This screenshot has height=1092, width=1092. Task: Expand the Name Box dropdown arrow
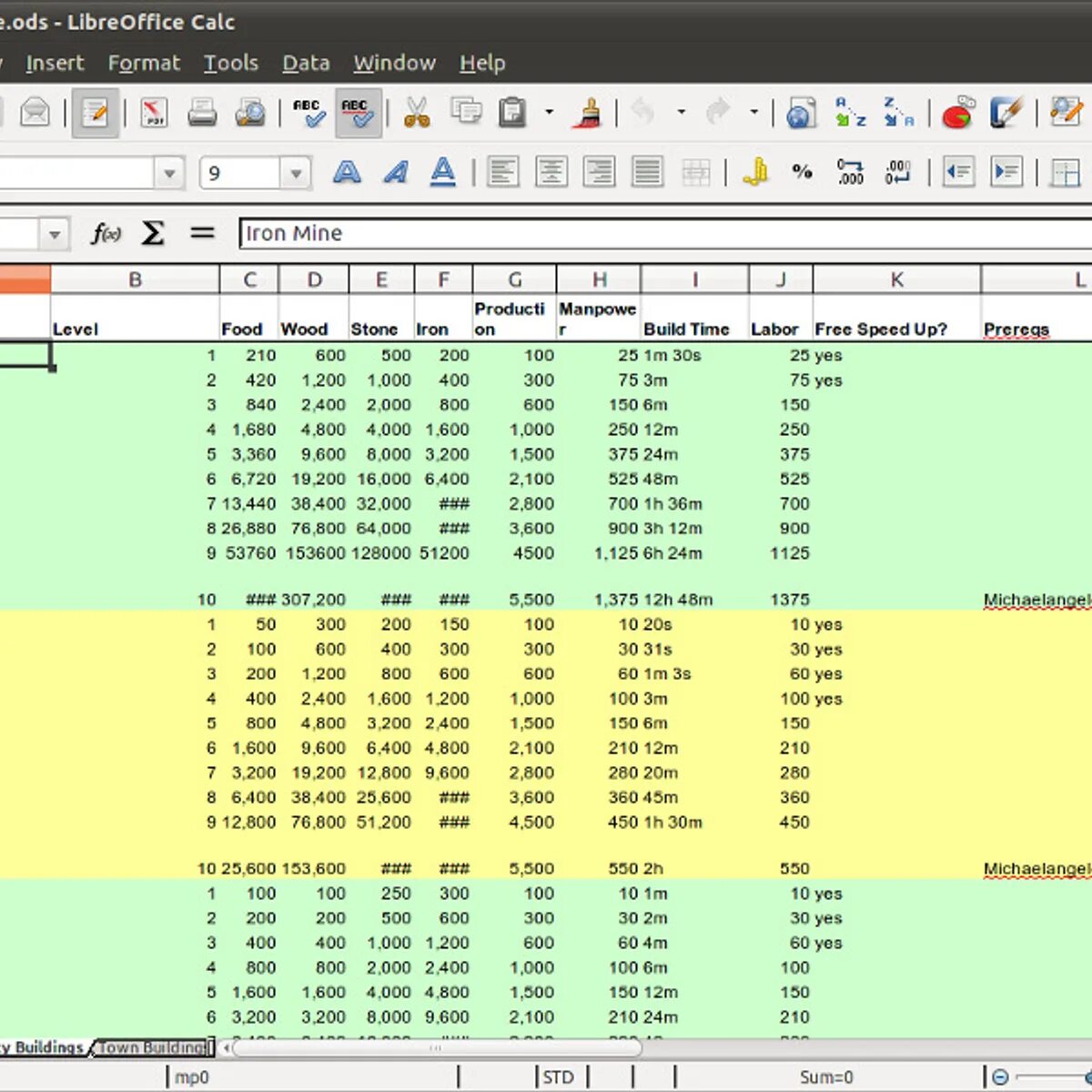click(x=55, y=235)
